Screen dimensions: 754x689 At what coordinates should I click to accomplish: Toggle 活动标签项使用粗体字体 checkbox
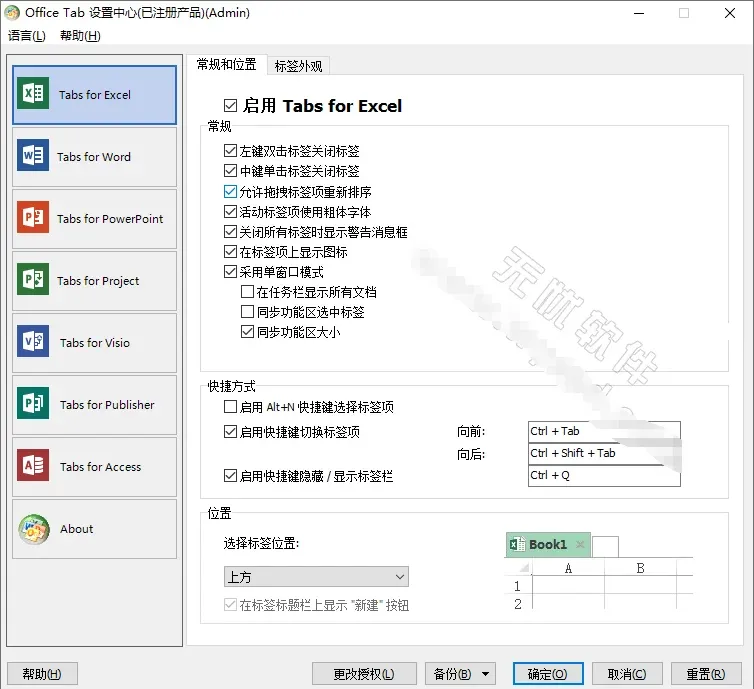click(230, 212)
